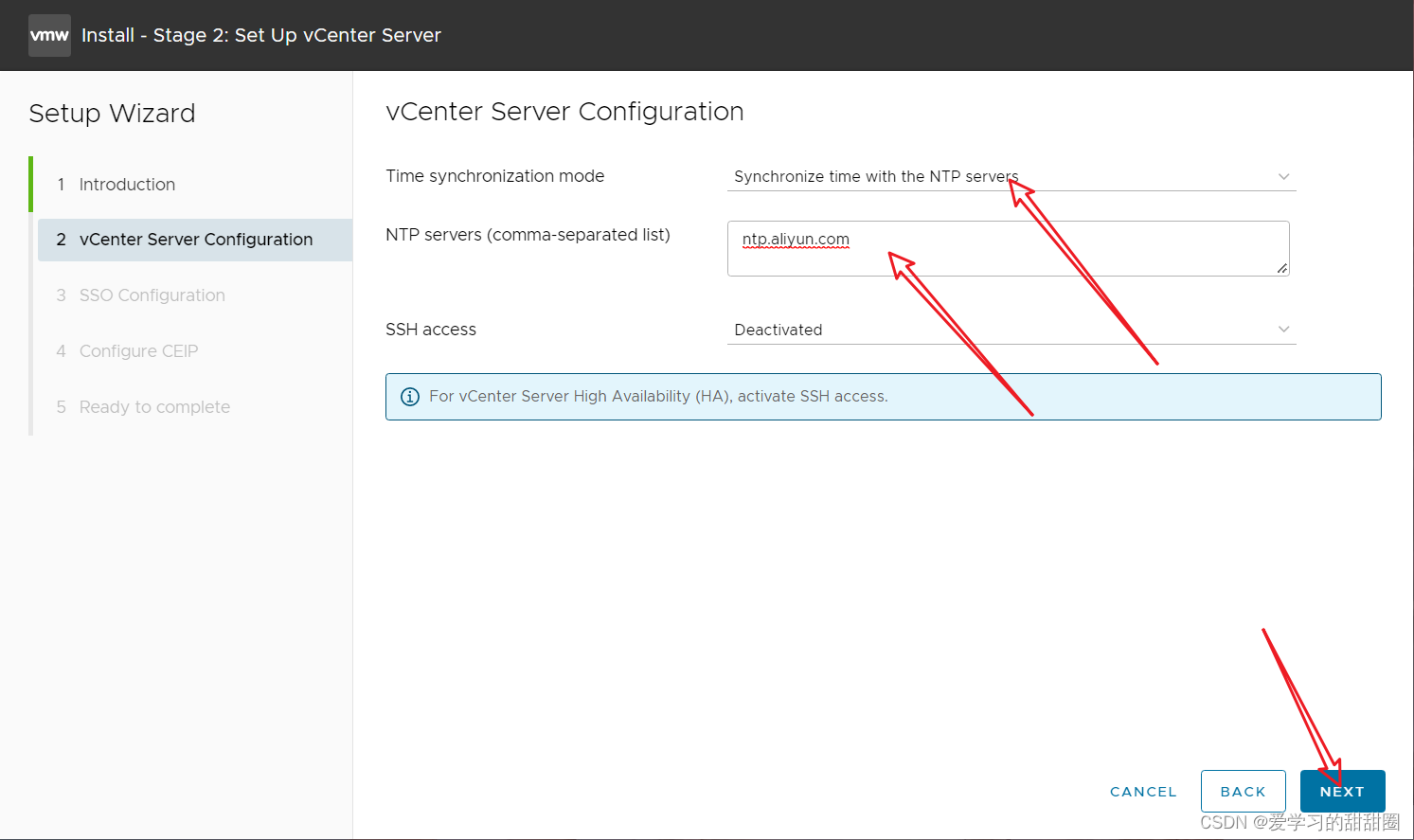Open Time synchronization mode dropdown
Screen dimensions: 1414x840
click(1011, 177)
